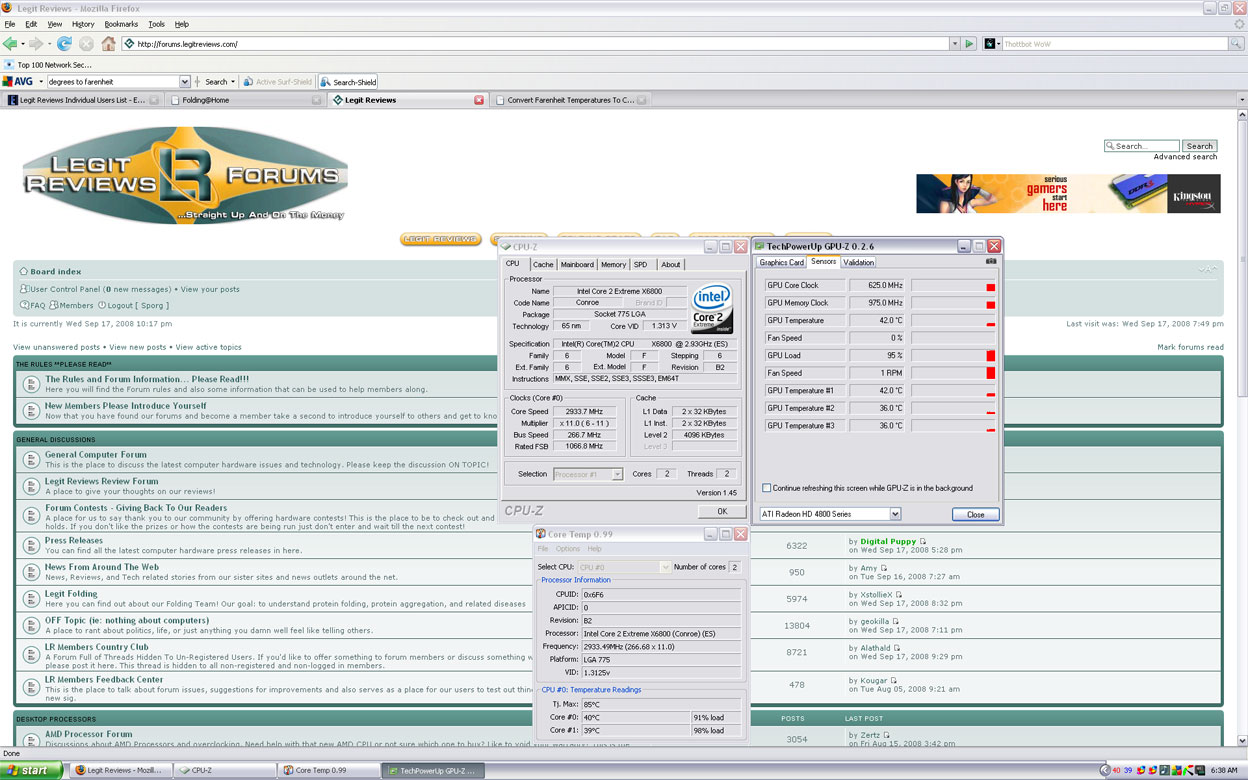Click the Mark forums read link
The height and width of the screenshot is (780, 1248).
(1190, 347)
